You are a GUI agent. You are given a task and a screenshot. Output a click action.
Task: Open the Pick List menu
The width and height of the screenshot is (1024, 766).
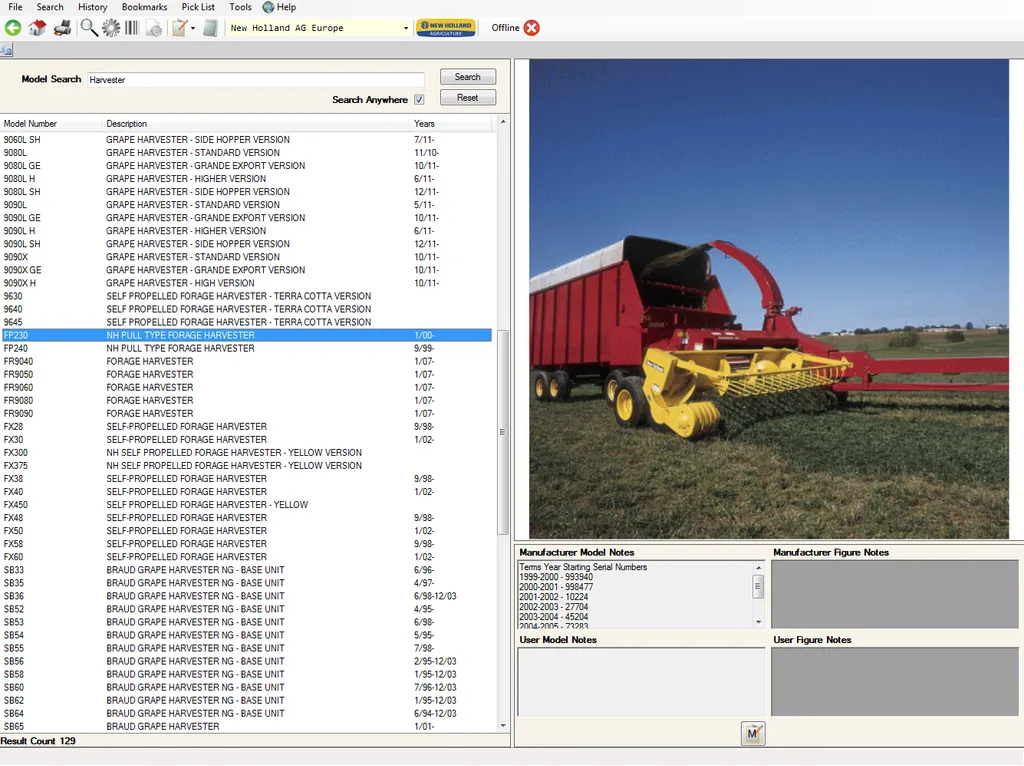point(198,7)
